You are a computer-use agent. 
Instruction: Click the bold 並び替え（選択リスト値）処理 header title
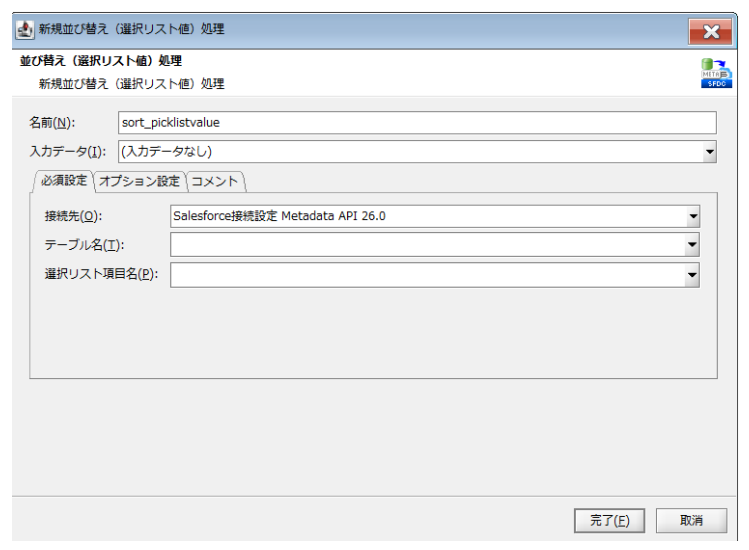(x=101, y=62)
